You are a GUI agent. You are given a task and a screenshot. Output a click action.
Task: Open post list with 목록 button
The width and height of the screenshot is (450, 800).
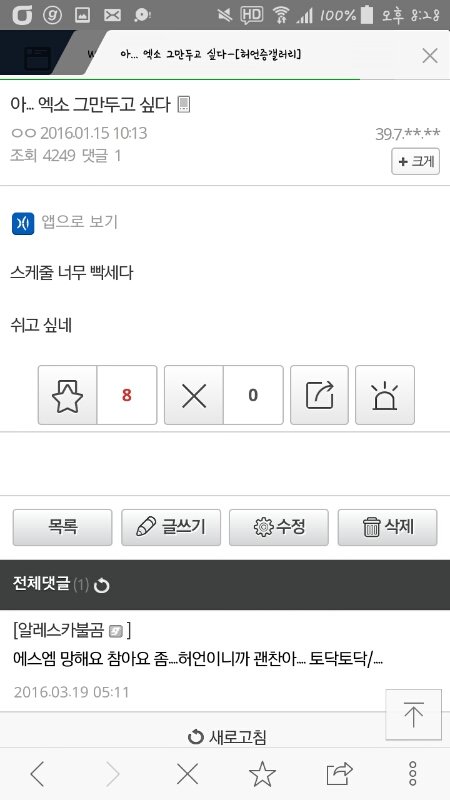coord(62,527)
